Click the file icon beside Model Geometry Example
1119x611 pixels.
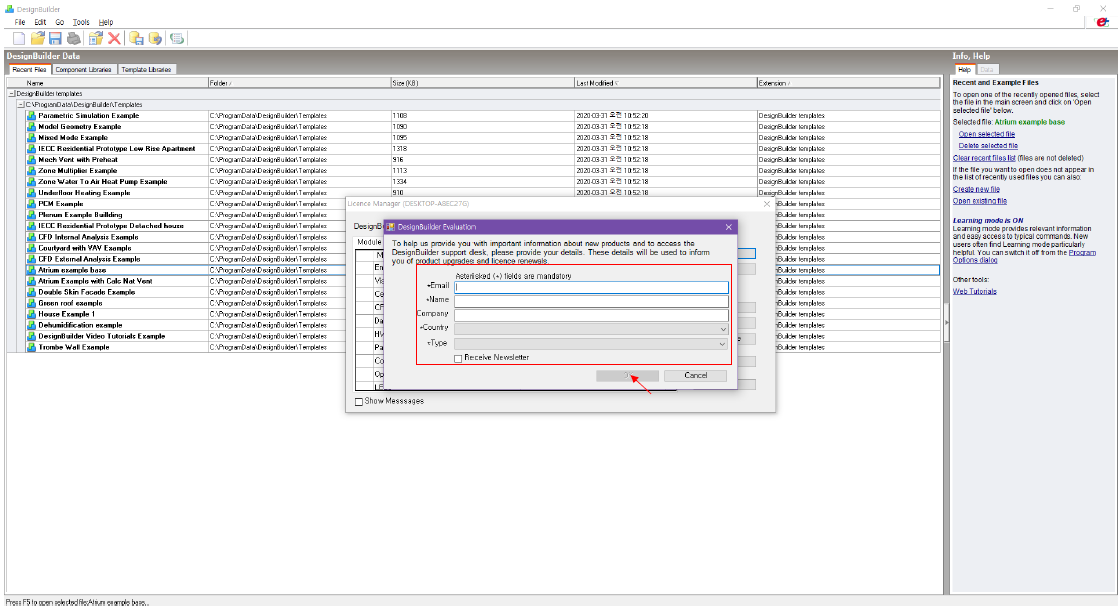coord(31,126)
